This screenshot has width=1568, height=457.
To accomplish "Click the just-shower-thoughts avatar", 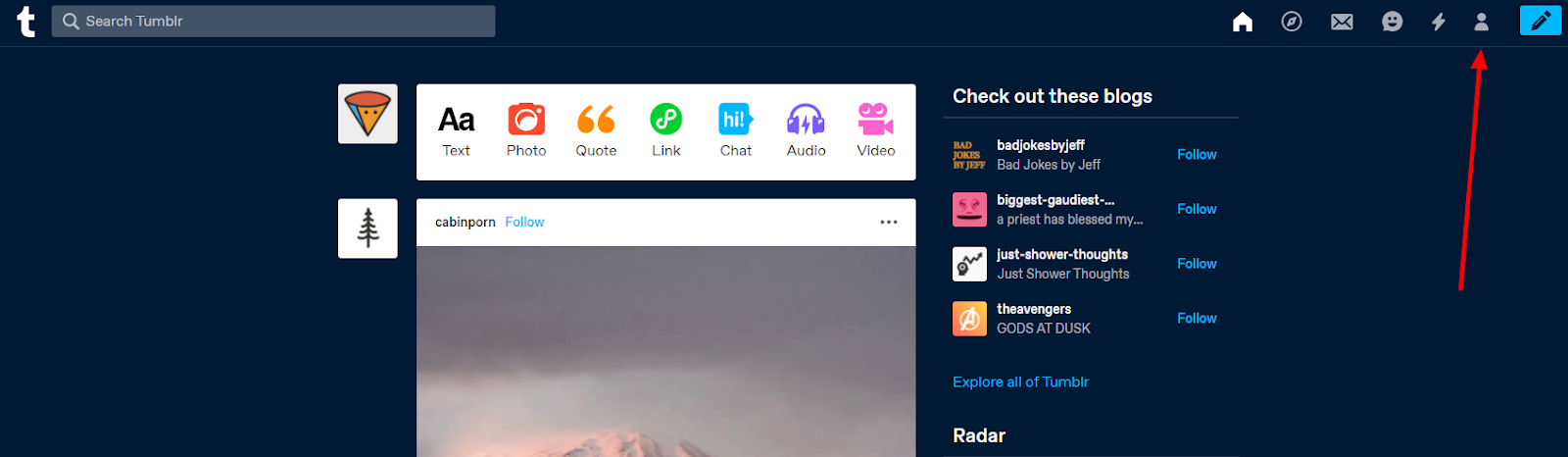I will [969, 264].
